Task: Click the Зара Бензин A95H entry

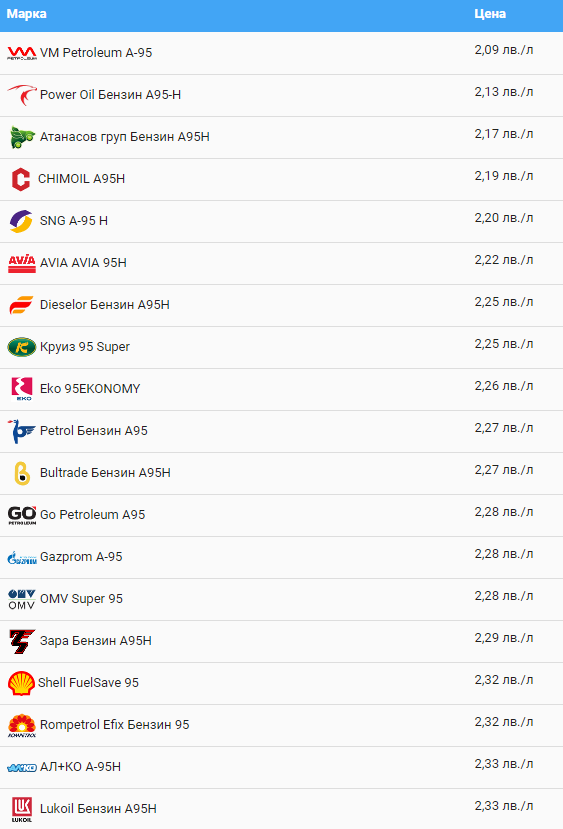Action: tap(96, 641)
